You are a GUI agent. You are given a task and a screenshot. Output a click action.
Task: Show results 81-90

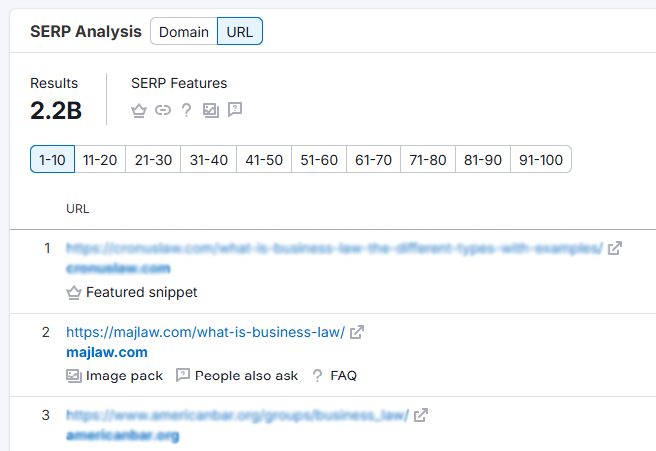[483, 159]
